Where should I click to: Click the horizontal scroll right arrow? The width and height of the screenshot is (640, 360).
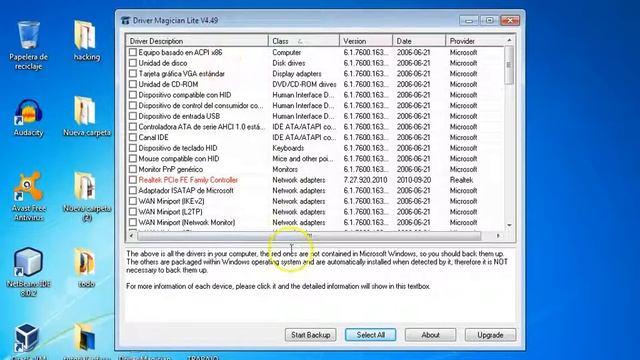(x=498, y=236)
